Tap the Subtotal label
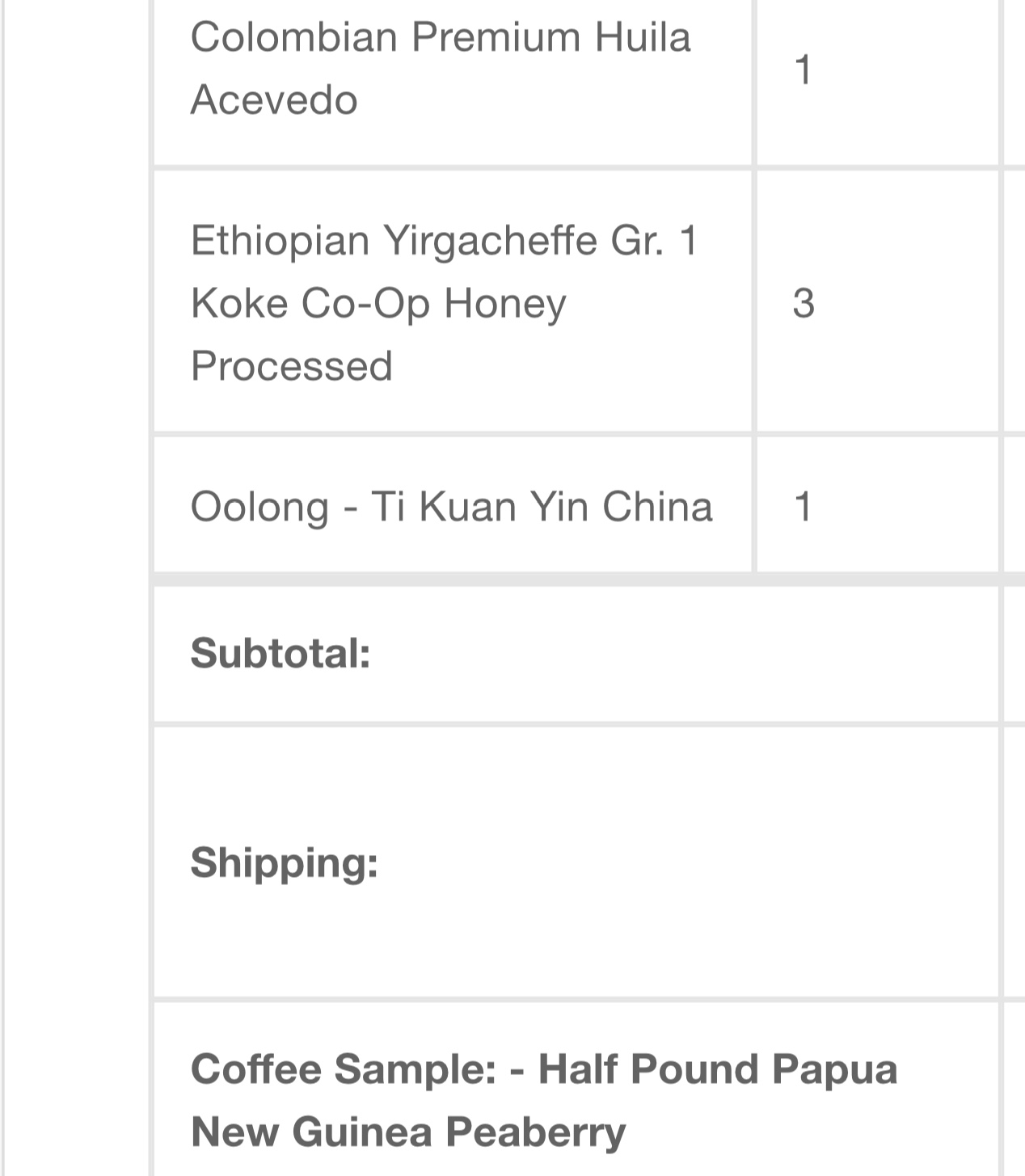Screen dimensions: 1025x1176 pyautogui.click(x=281, y=652)
